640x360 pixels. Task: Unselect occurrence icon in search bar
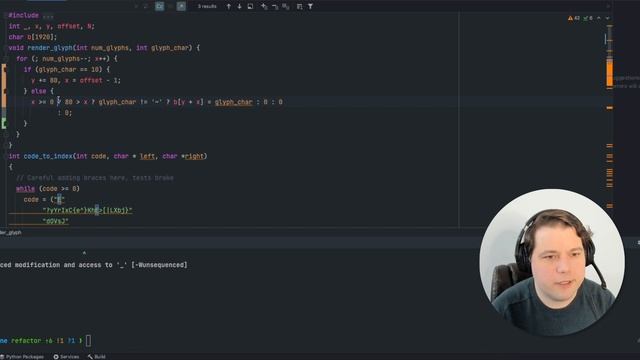275,7
